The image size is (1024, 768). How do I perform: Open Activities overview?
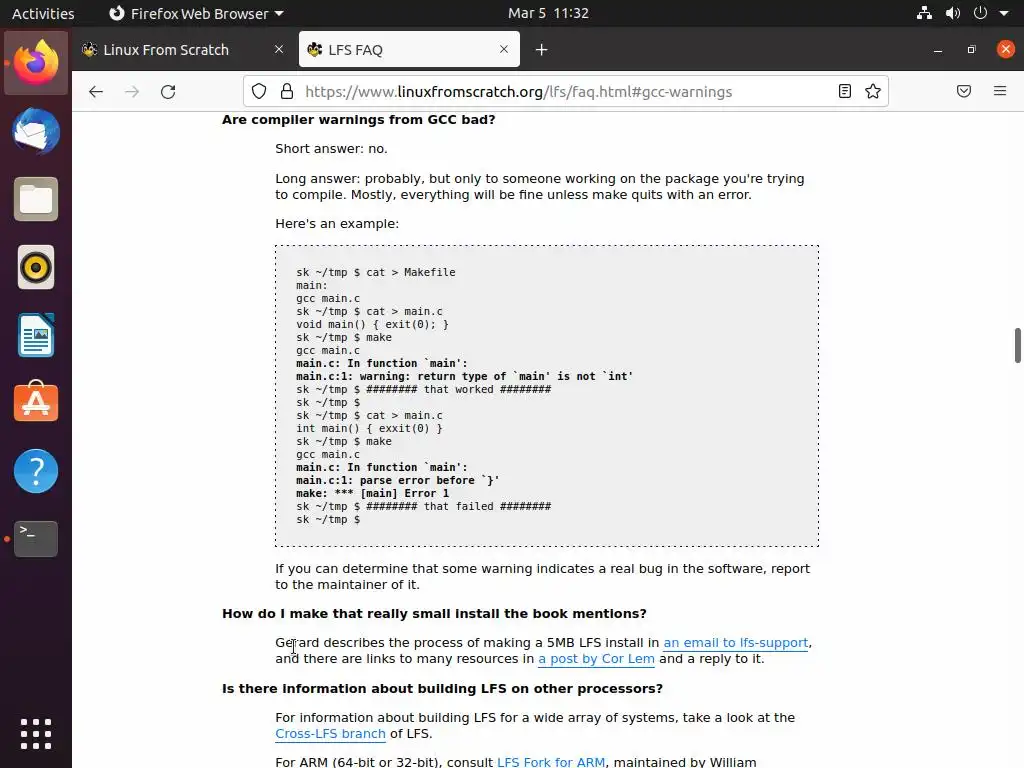(x=43, y=13)
